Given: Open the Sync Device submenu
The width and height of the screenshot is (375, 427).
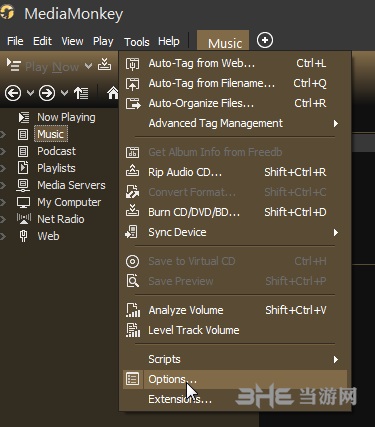Looking at the screenshot, I should click(235, 232).
